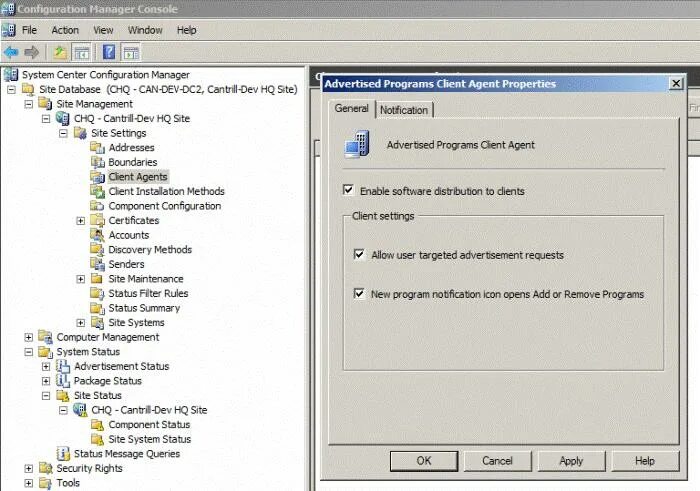Toggle the Show/Hide Action Pane toolbar icon
Image resolution: width=700 pixels, height=491 pixels.
pos(130,53)
